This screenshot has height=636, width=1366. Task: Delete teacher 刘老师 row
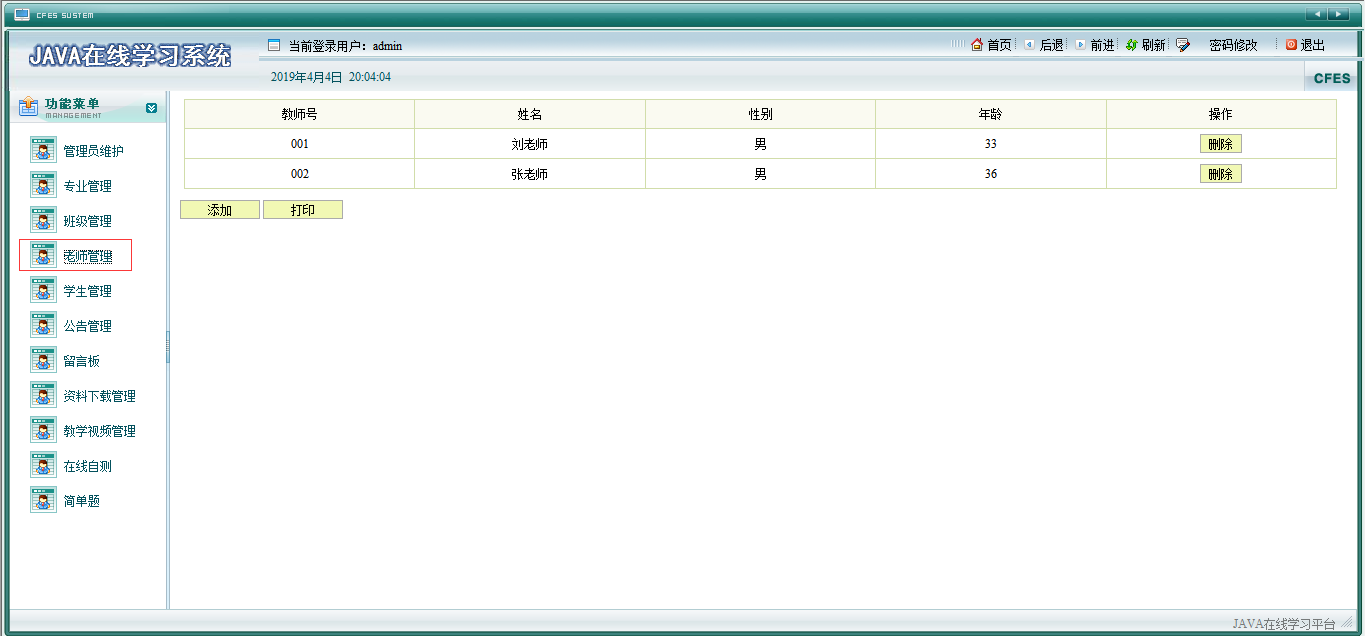(1220, 144)
